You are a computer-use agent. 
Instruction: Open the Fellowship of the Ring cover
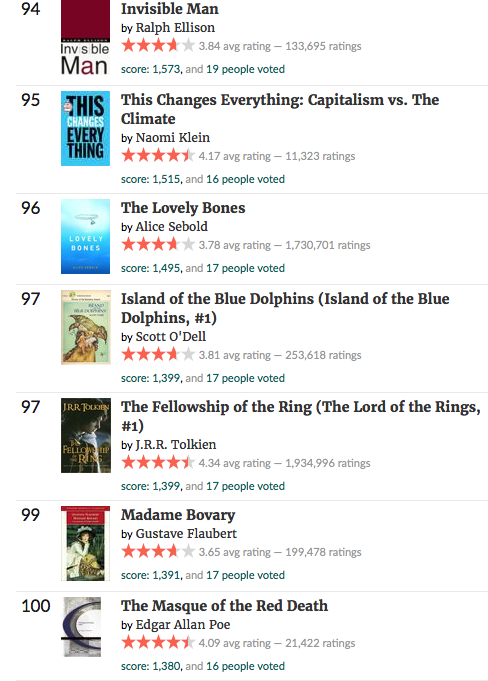[86, 436]
